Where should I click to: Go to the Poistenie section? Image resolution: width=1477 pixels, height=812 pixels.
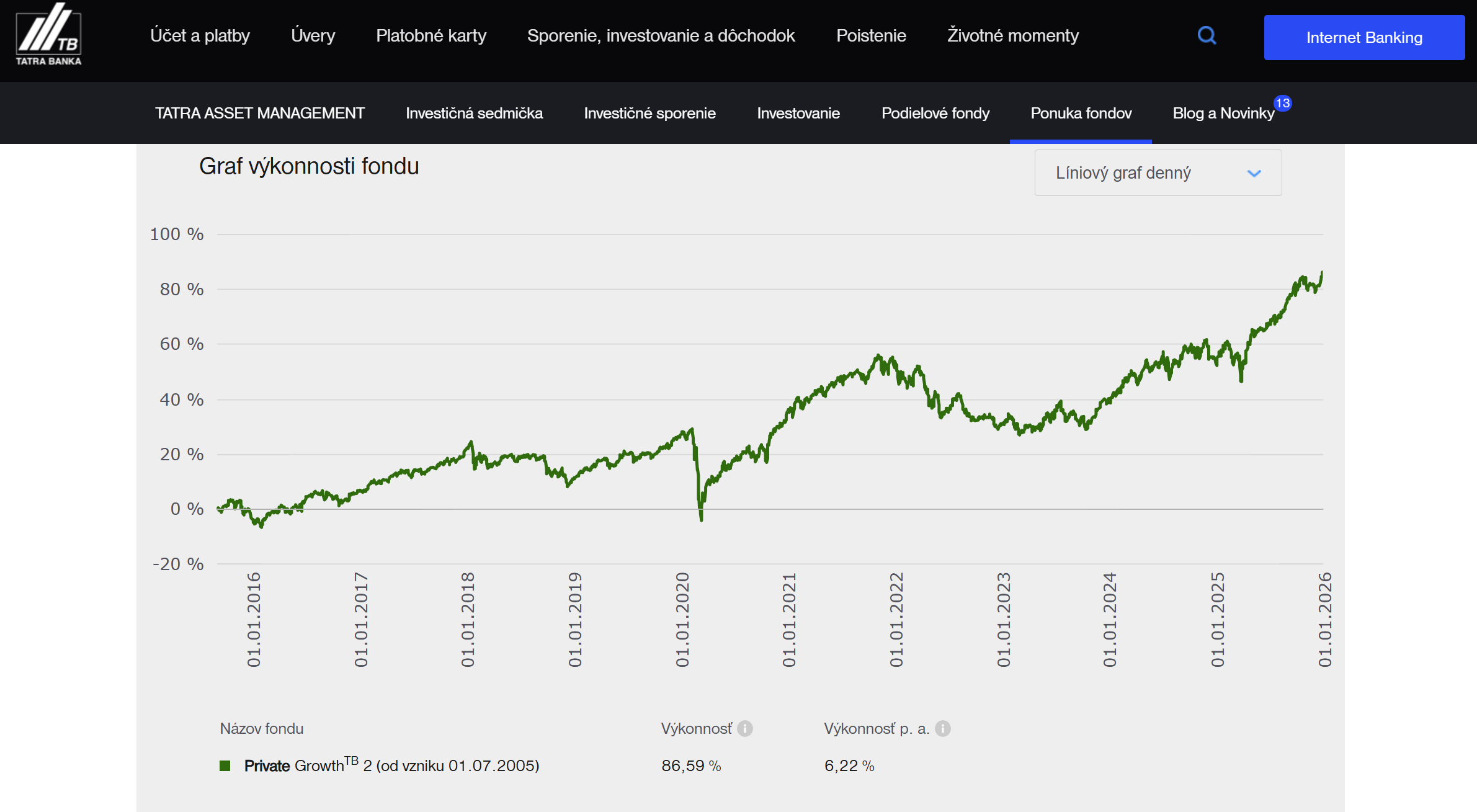[870, 36]
